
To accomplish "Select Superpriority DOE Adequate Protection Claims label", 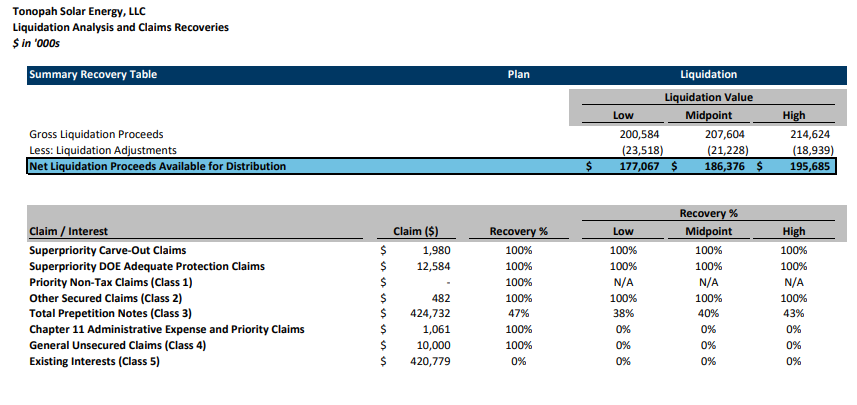I will tap(147, 266).
